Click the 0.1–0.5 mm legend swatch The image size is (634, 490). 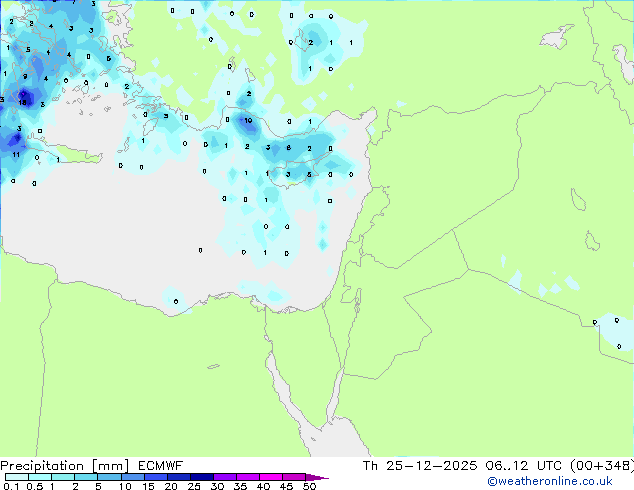17,477
